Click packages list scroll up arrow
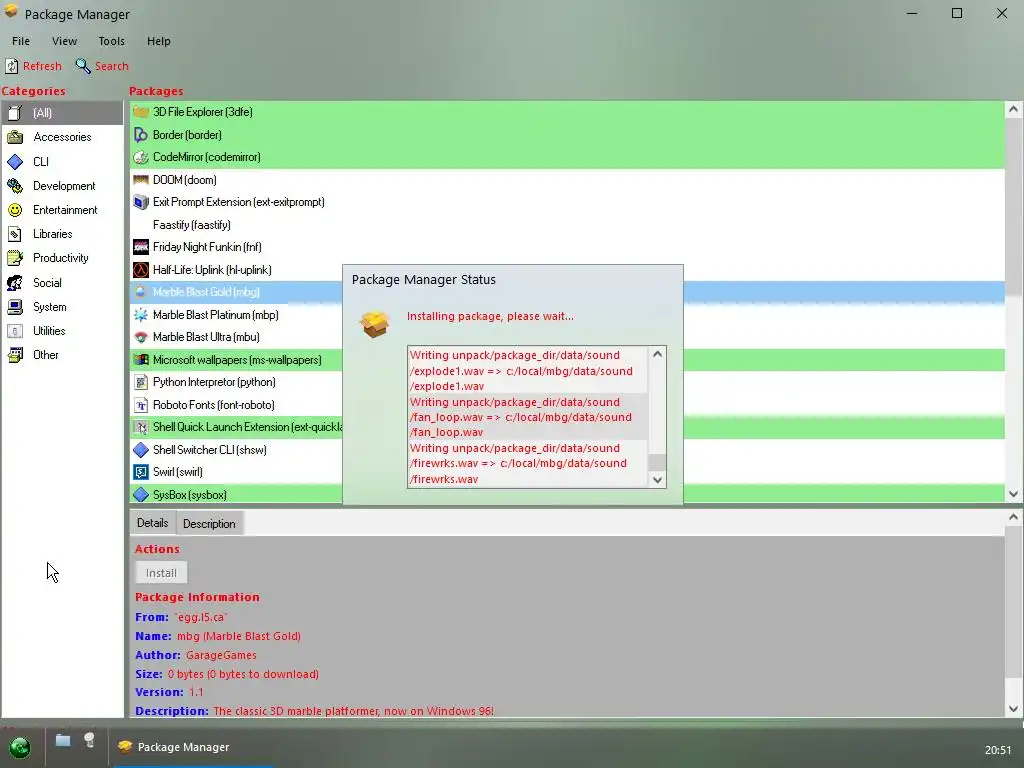The width and height of the screenshot is (1024, 768). (x=1014, y=109)
